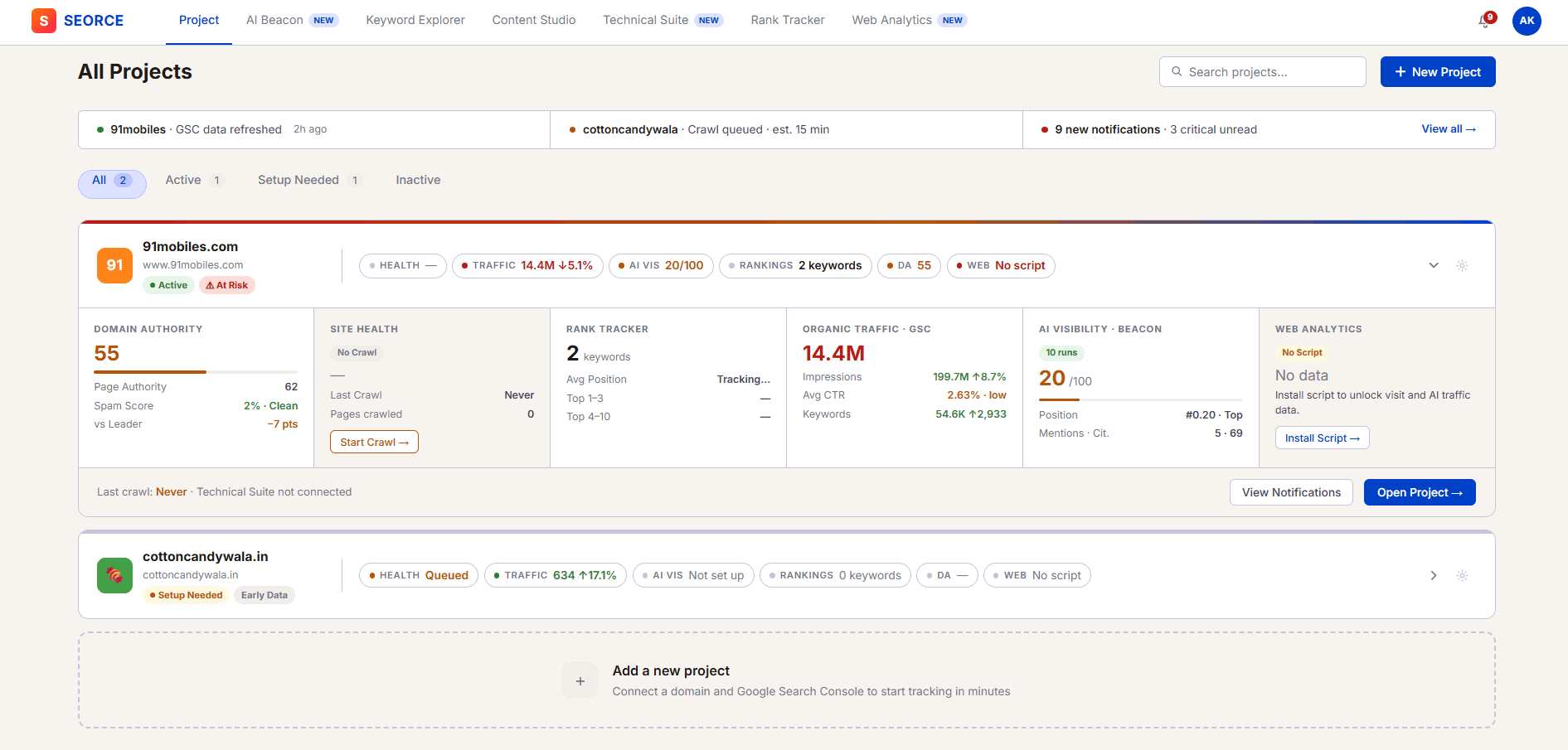Click the 91mobiles WEB No script pill
This screenshot has height=750, width=1568.
pyautogui.click(x=1000, y=265)
